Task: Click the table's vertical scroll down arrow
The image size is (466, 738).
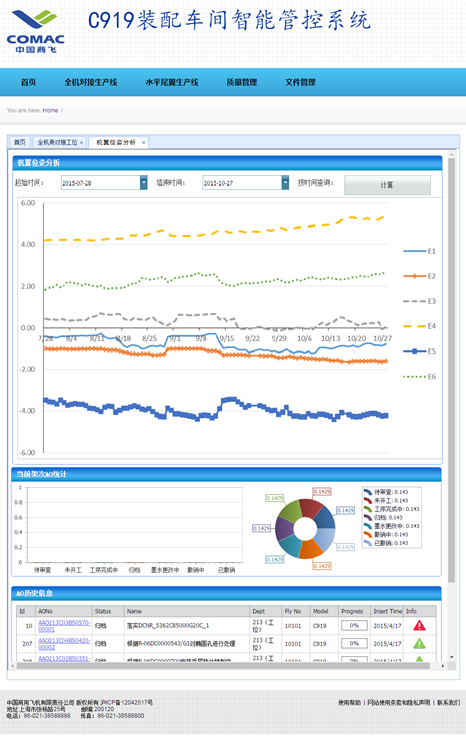Action: click(x=451, y=657)
